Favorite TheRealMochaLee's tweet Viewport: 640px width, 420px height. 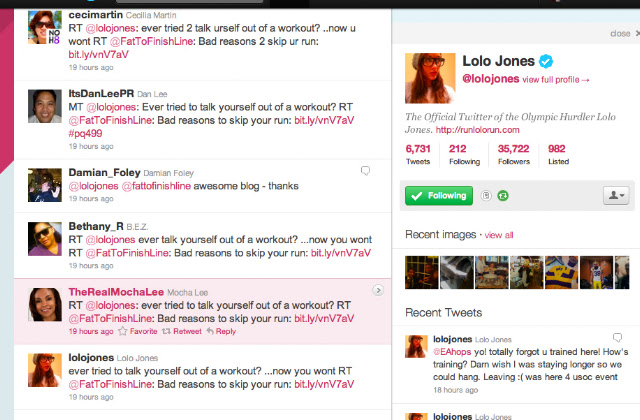pos(138,331)
